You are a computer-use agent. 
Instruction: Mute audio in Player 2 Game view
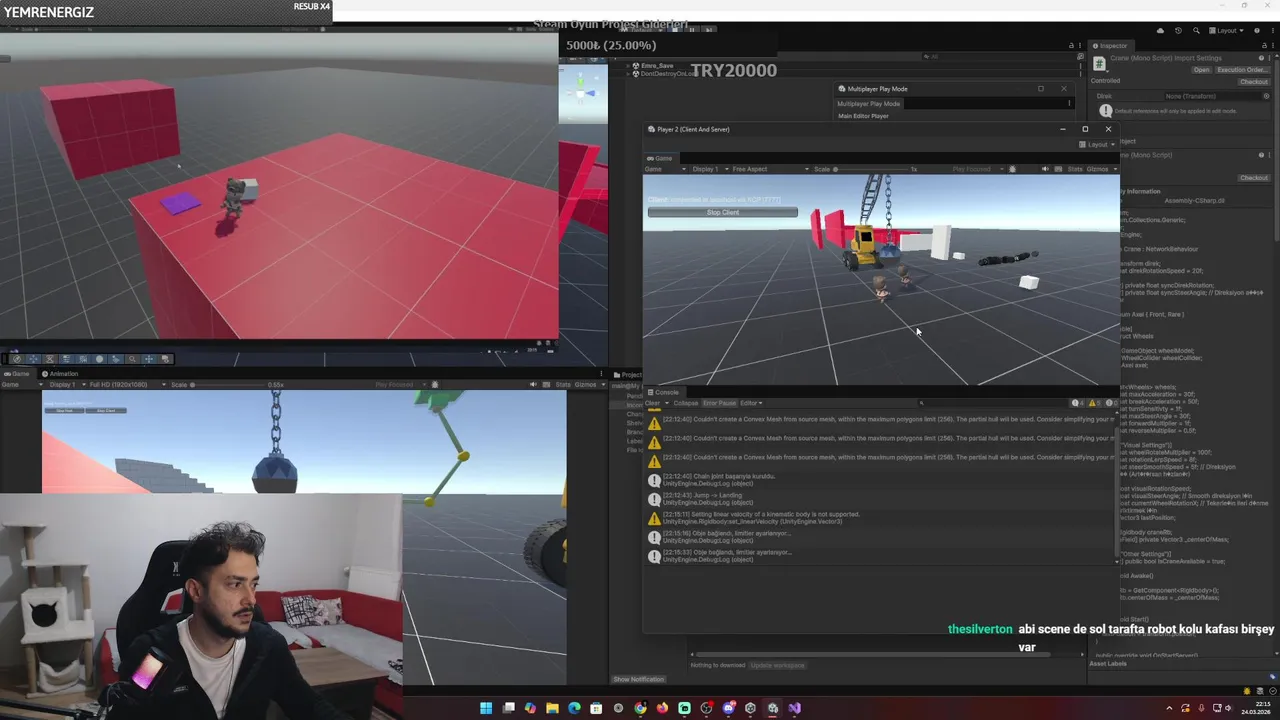pos(1045,169)
